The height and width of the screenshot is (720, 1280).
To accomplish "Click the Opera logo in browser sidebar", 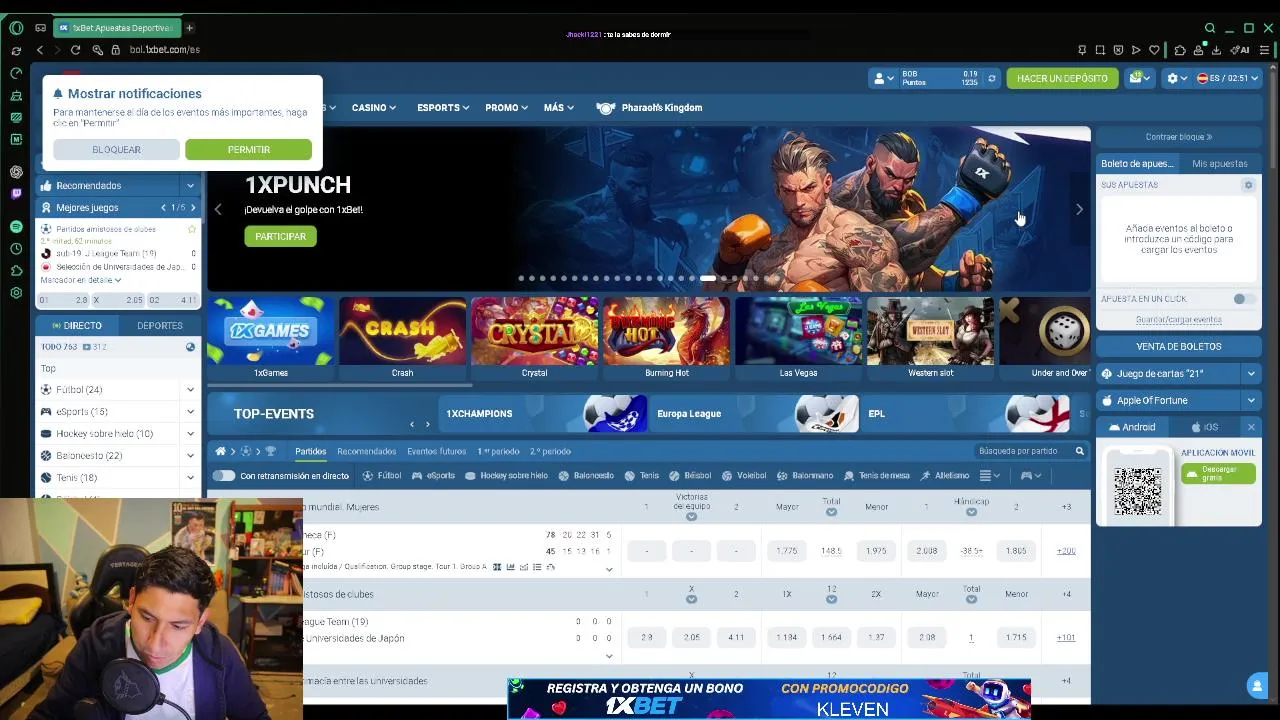I will (16, 28).
